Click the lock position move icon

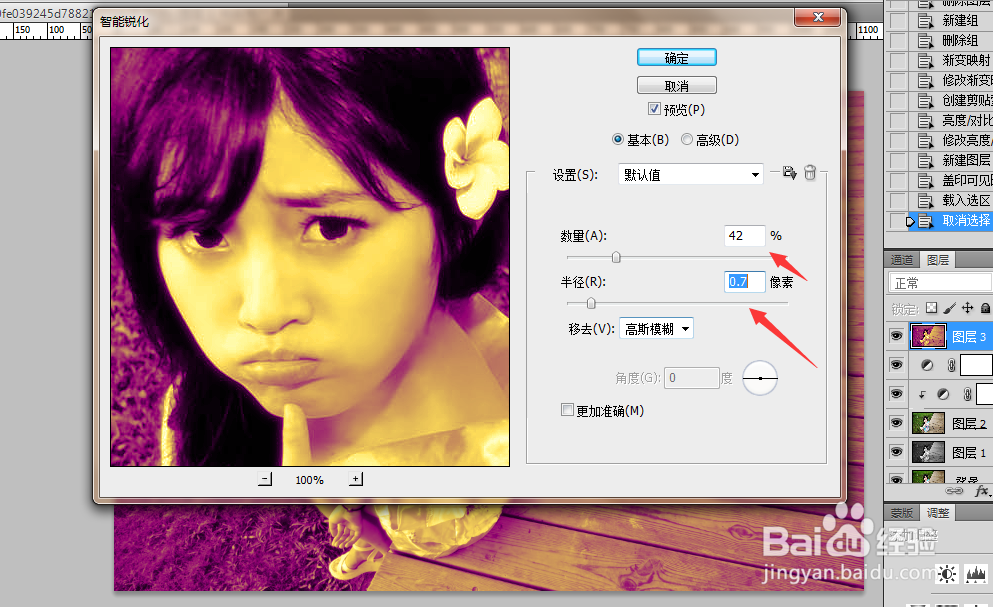tap(968, 308)
